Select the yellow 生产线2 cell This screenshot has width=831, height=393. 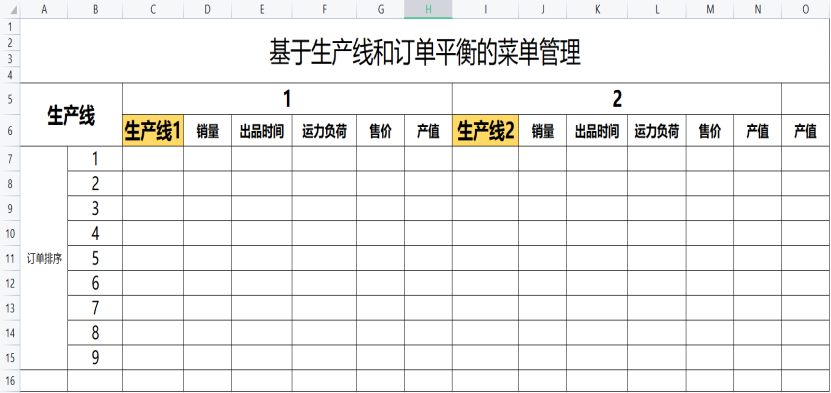[485, 130]
